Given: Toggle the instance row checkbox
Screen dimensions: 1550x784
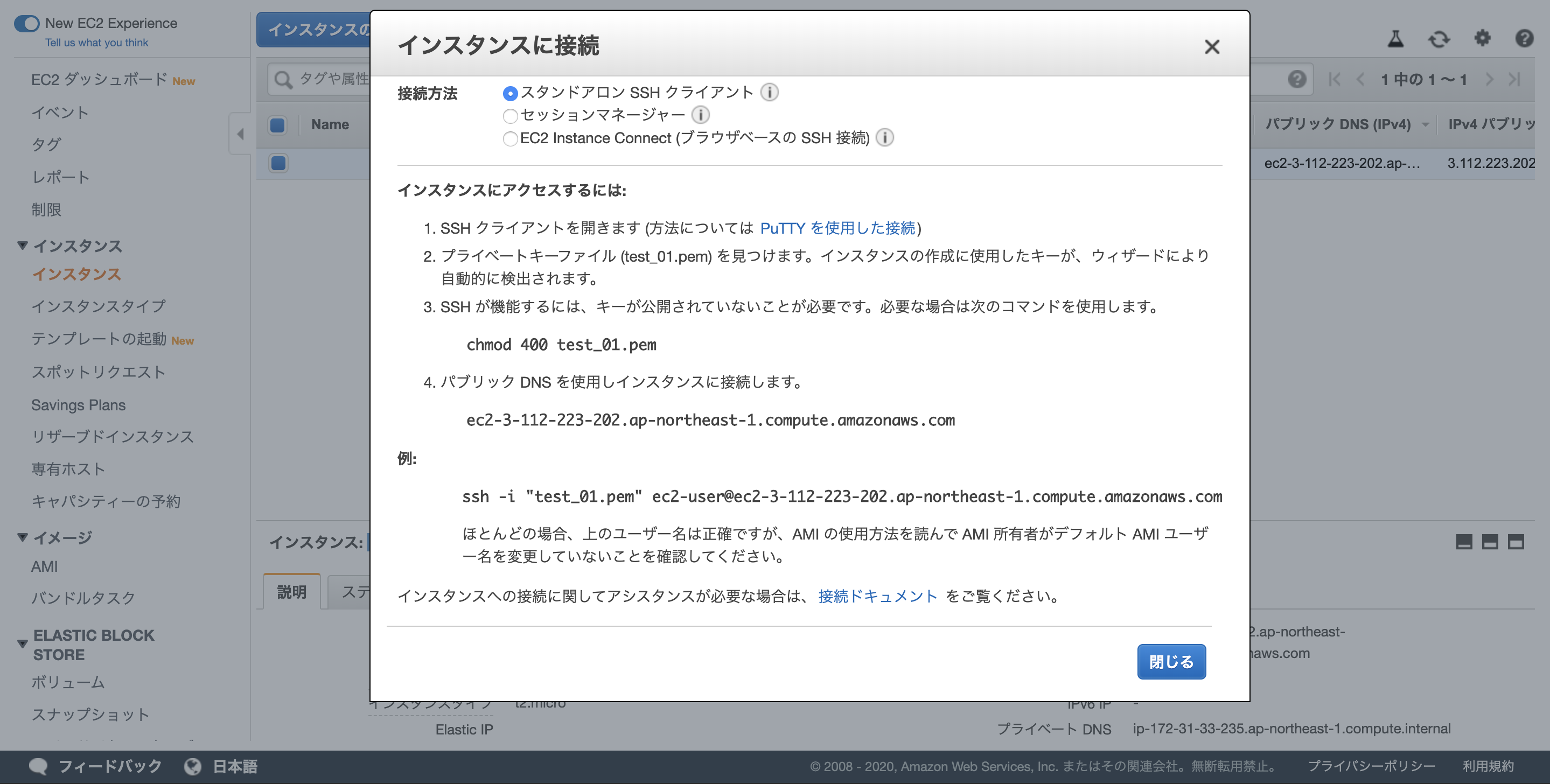Looking at the screenshot, I should point(278,163).
